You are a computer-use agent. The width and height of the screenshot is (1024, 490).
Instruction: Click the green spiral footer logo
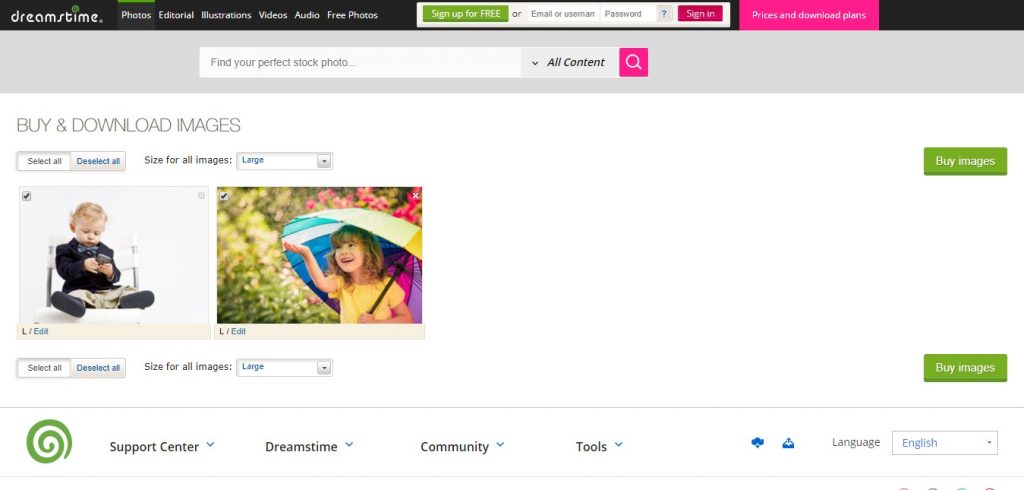click(49, 442)
